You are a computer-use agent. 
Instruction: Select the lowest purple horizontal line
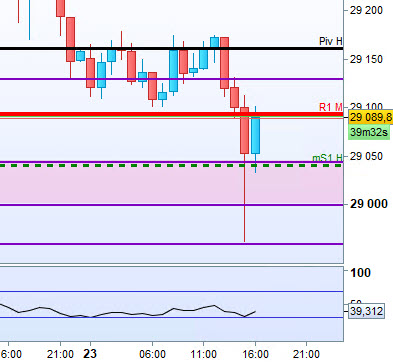pos(171,244)
